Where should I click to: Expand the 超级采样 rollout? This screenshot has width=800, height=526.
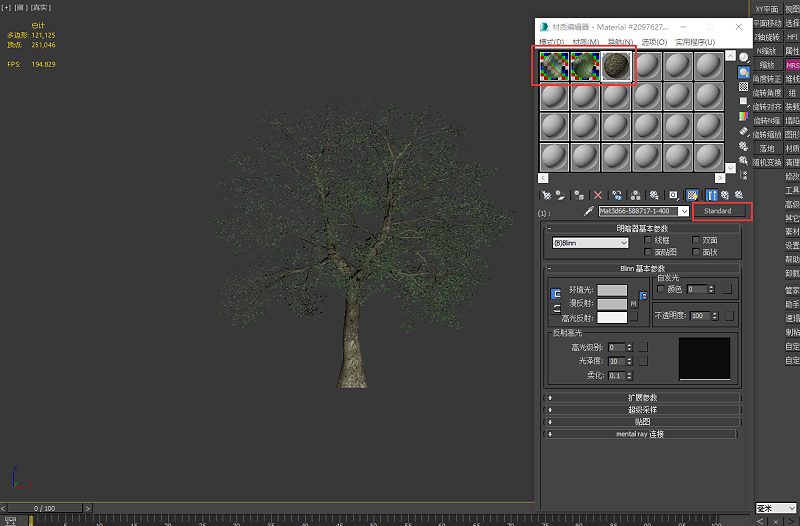643,410
